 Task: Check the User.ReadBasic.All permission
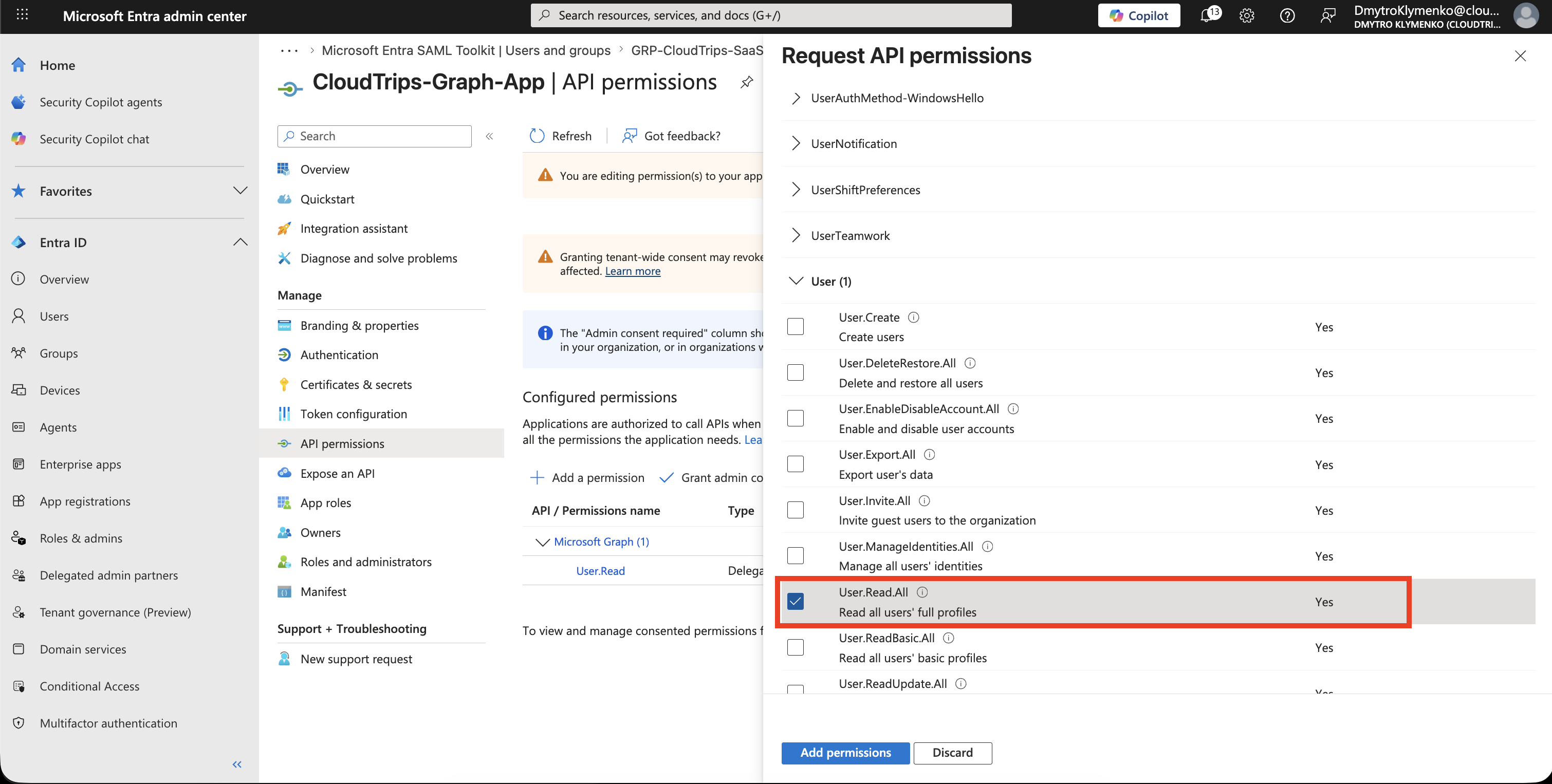point(796,647)
